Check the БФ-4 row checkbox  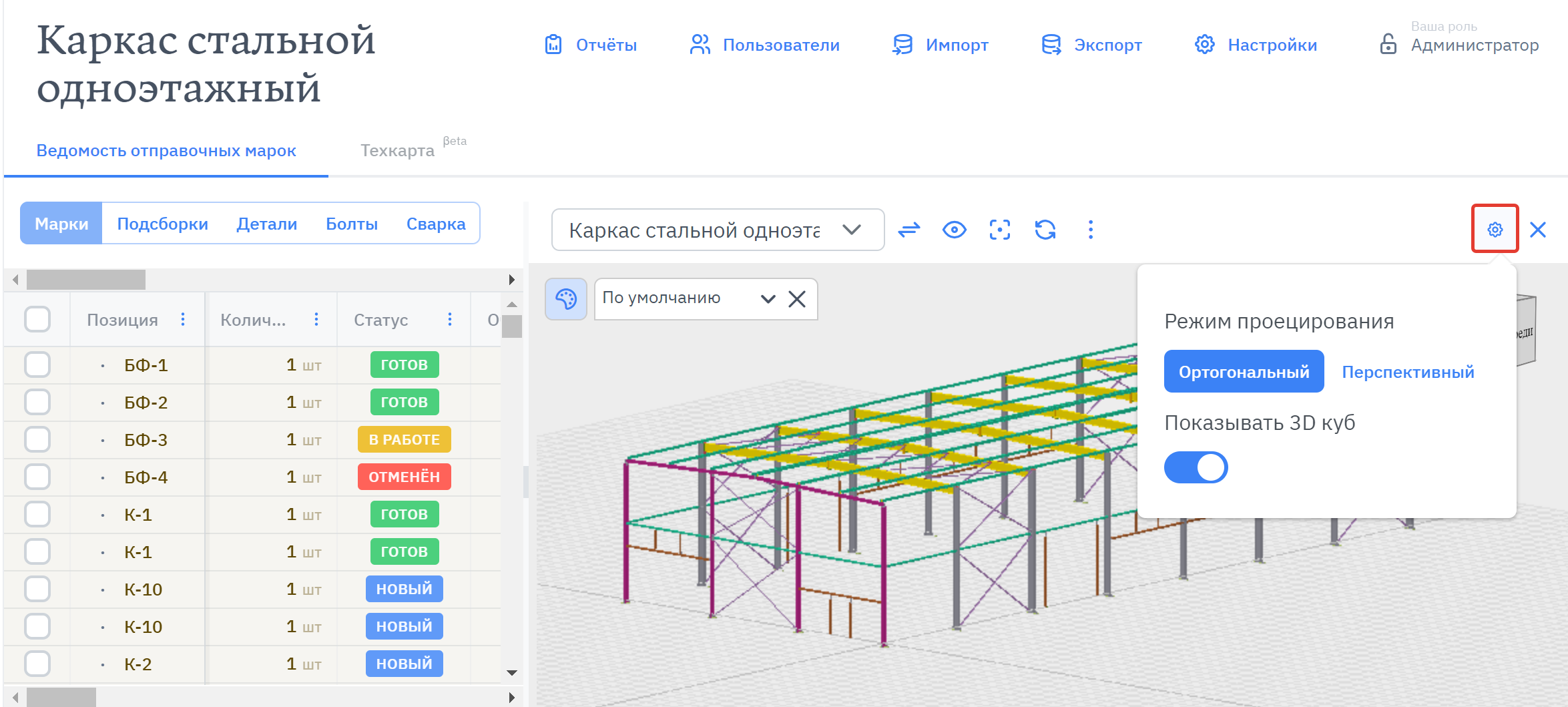click(x=37, y=477)
